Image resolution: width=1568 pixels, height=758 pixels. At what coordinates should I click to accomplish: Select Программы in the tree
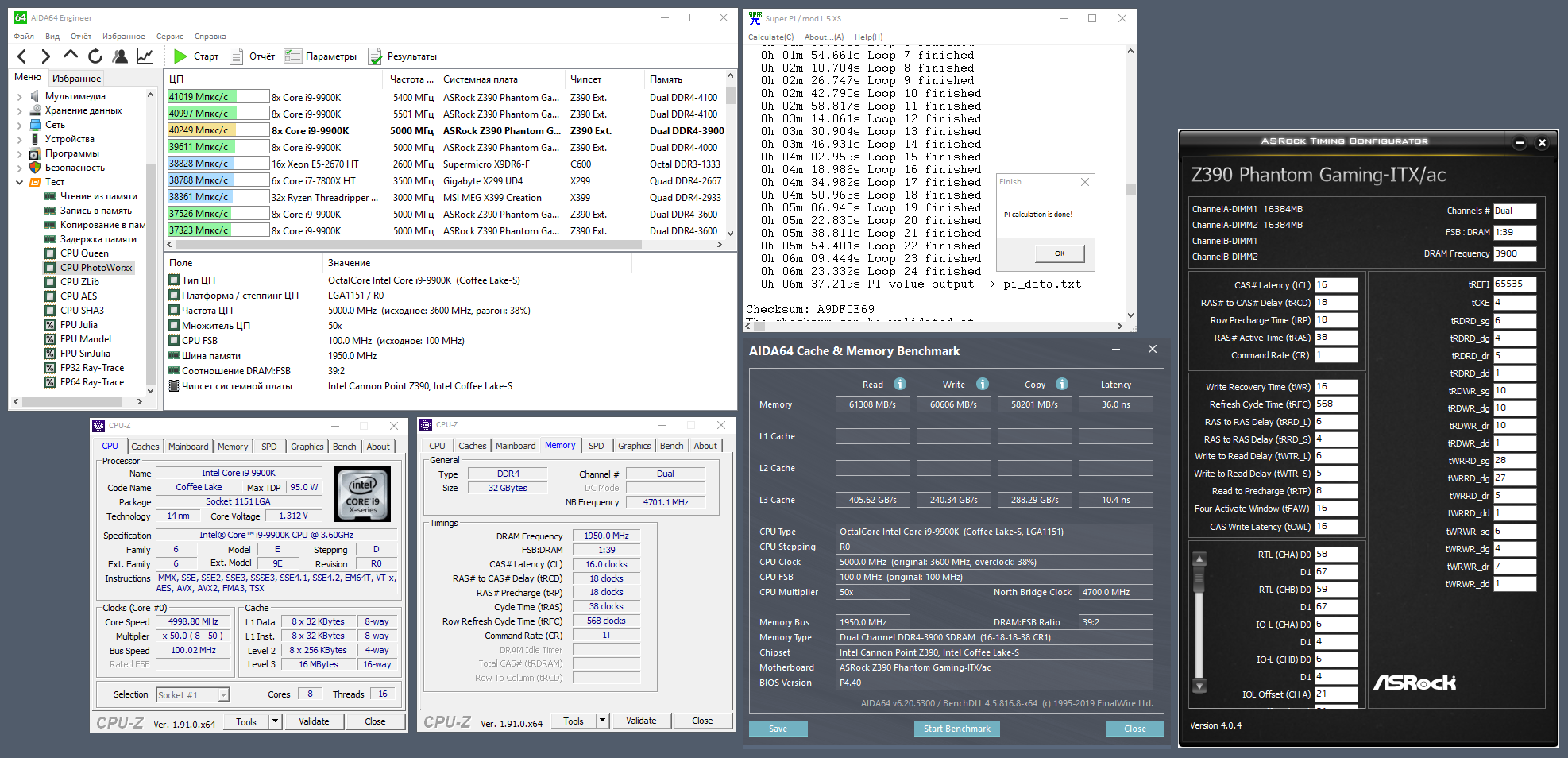coord(71,153)
